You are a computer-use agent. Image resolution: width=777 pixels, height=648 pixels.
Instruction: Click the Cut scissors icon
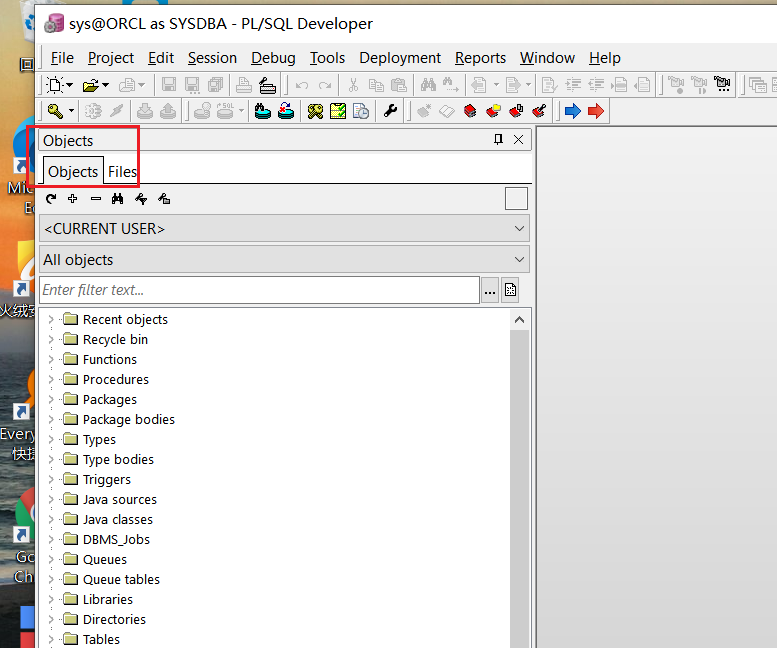353,85
